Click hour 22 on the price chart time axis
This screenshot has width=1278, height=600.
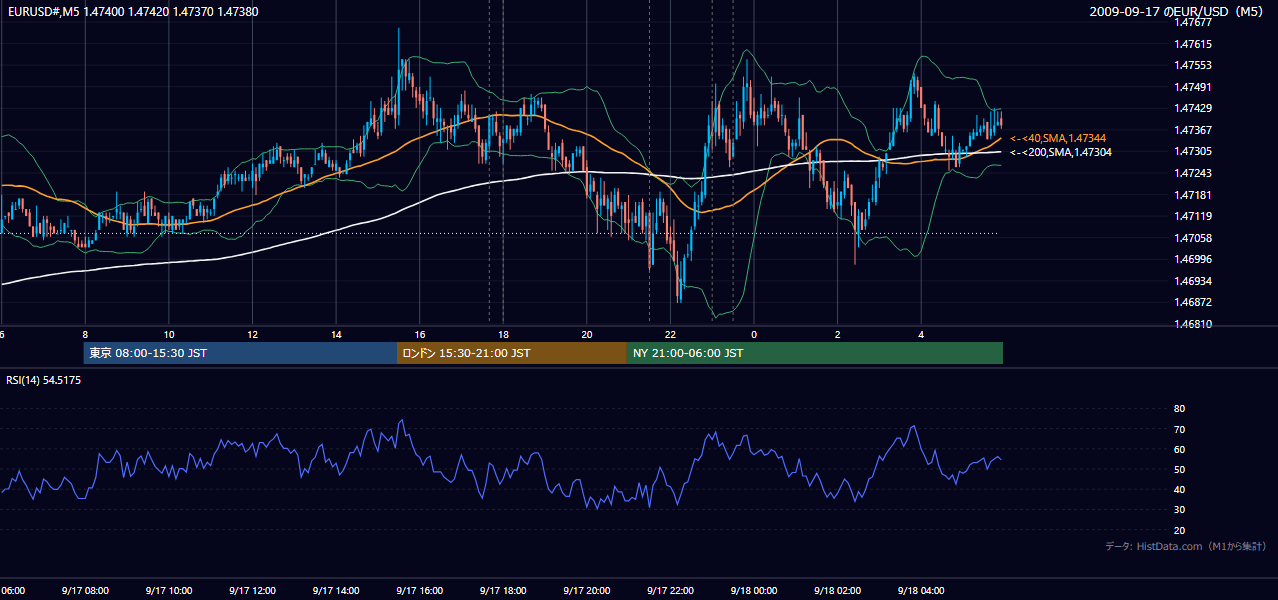670,334
